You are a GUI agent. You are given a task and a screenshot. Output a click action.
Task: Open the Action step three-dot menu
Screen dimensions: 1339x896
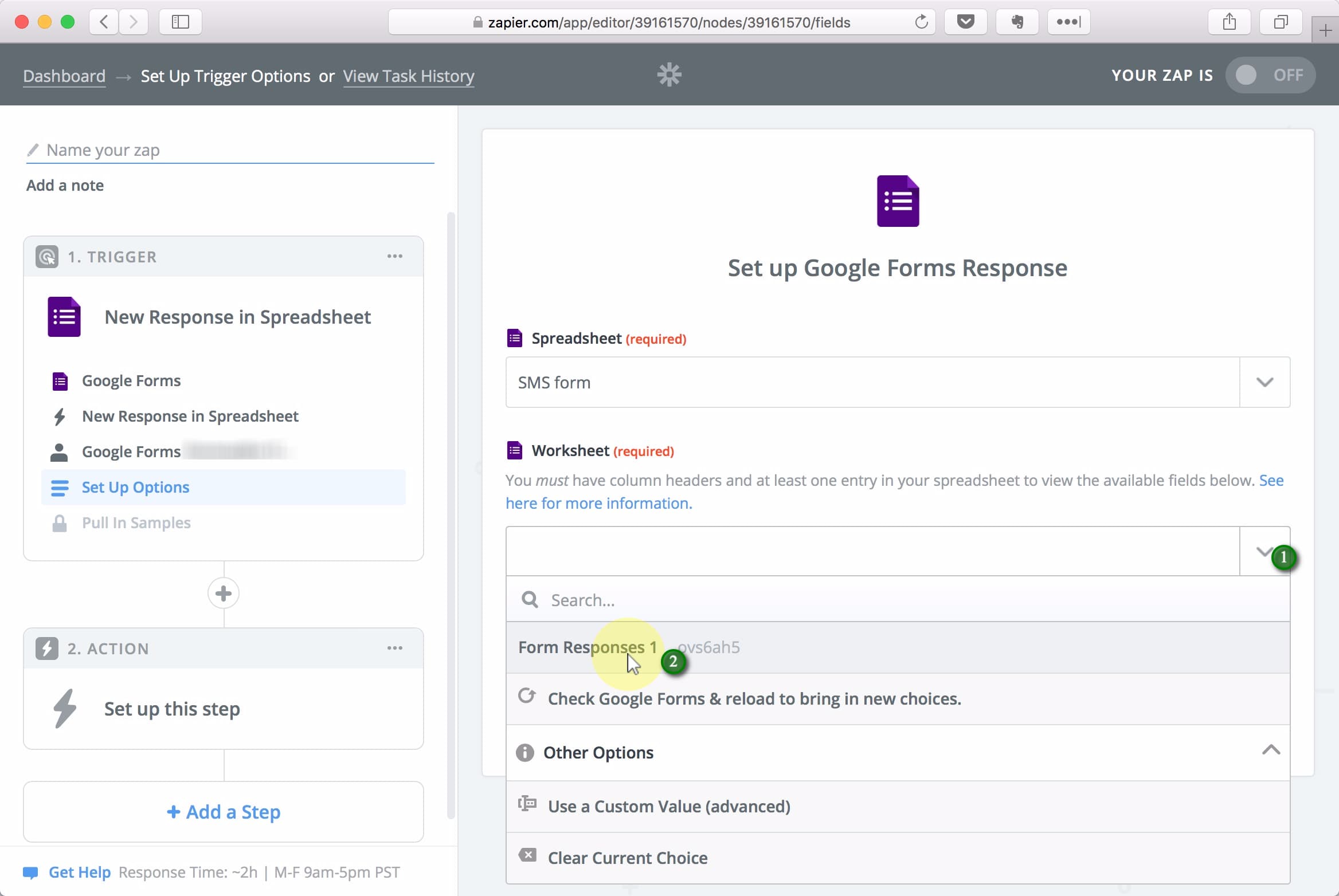click(x=394, y=648)
